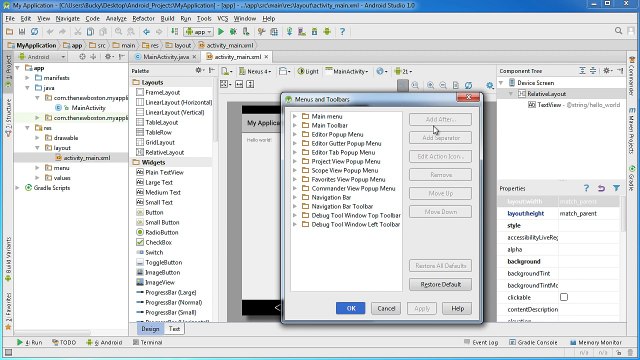Switch to the Text editor tab

coord(174,329)
